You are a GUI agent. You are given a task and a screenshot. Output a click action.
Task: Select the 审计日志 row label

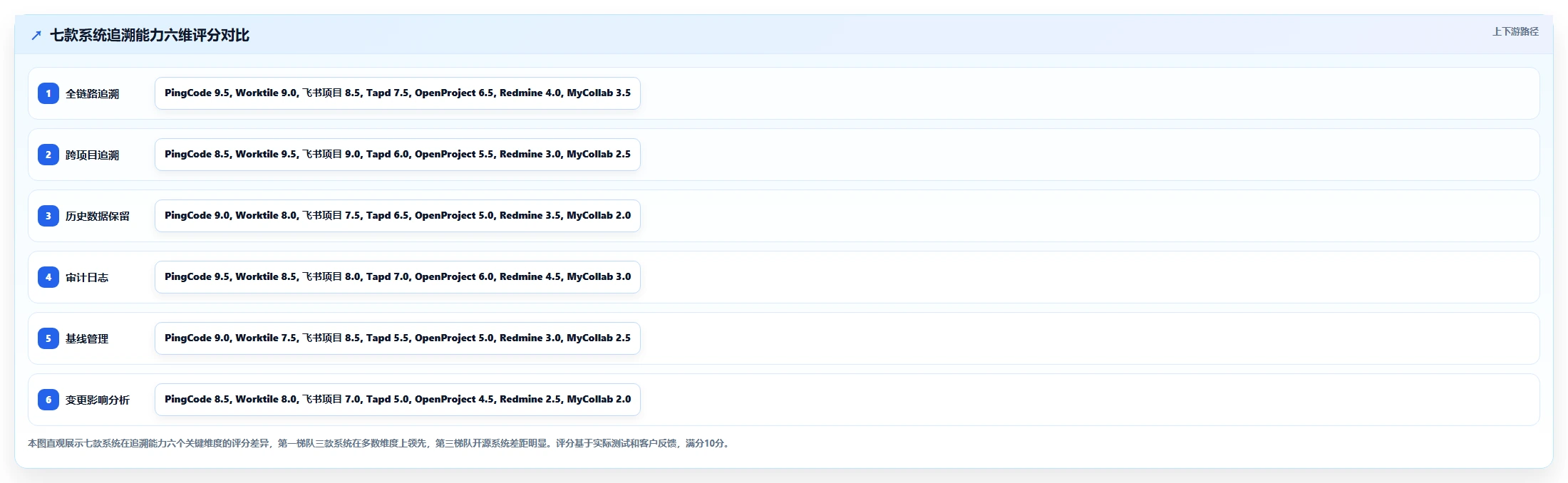pyautogui.click(x=87, y=278)
